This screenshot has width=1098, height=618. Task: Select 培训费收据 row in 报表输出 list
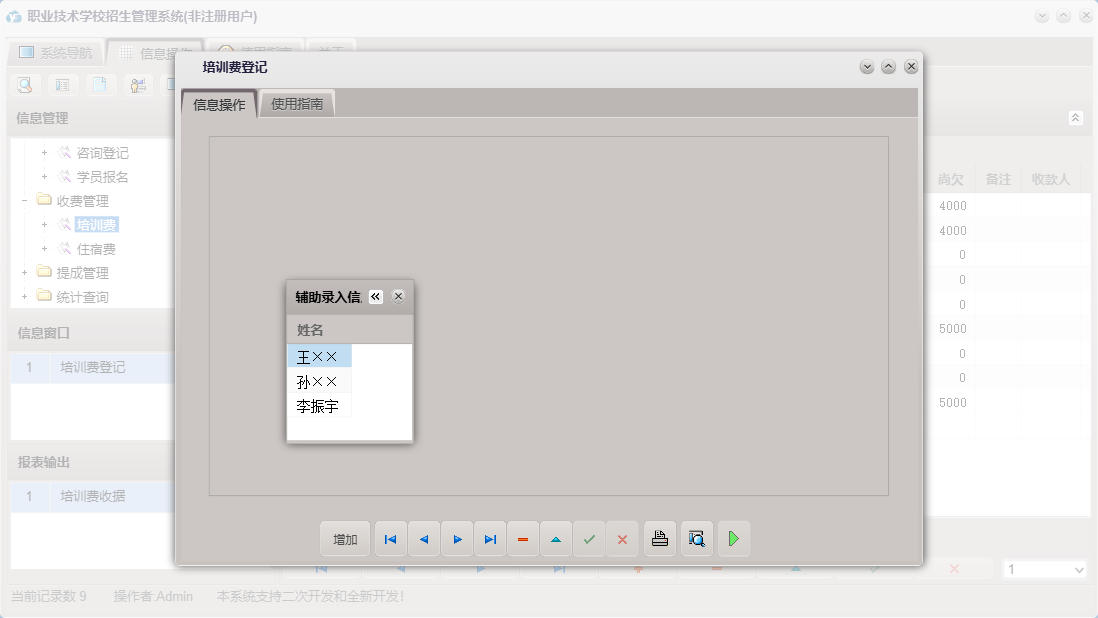coord(92,496)
